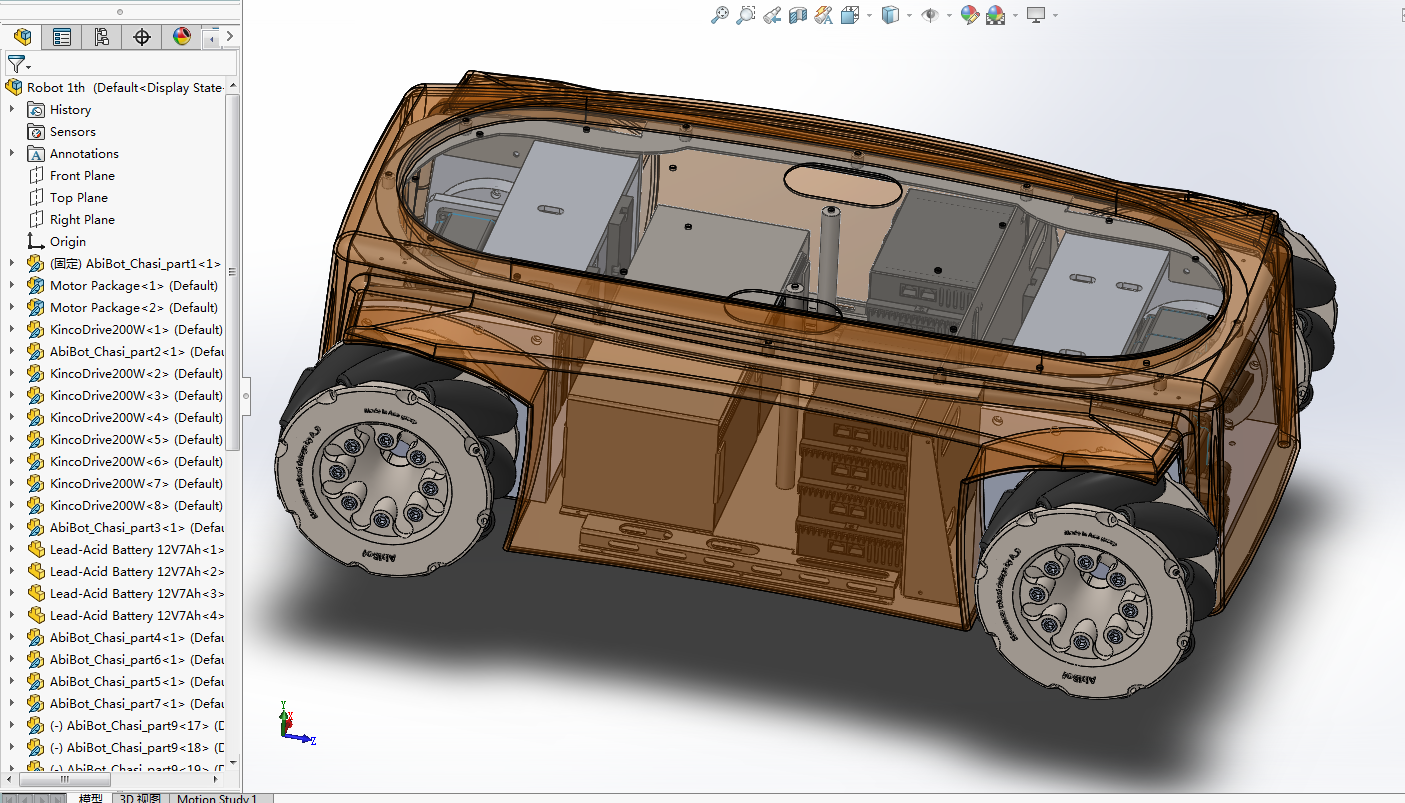Image resolution: width=1405 pixels, height=803 pixels.
Task: Select Lead-Acid Battery 12V7Ah<3>
Action: (x=137, y=593)
